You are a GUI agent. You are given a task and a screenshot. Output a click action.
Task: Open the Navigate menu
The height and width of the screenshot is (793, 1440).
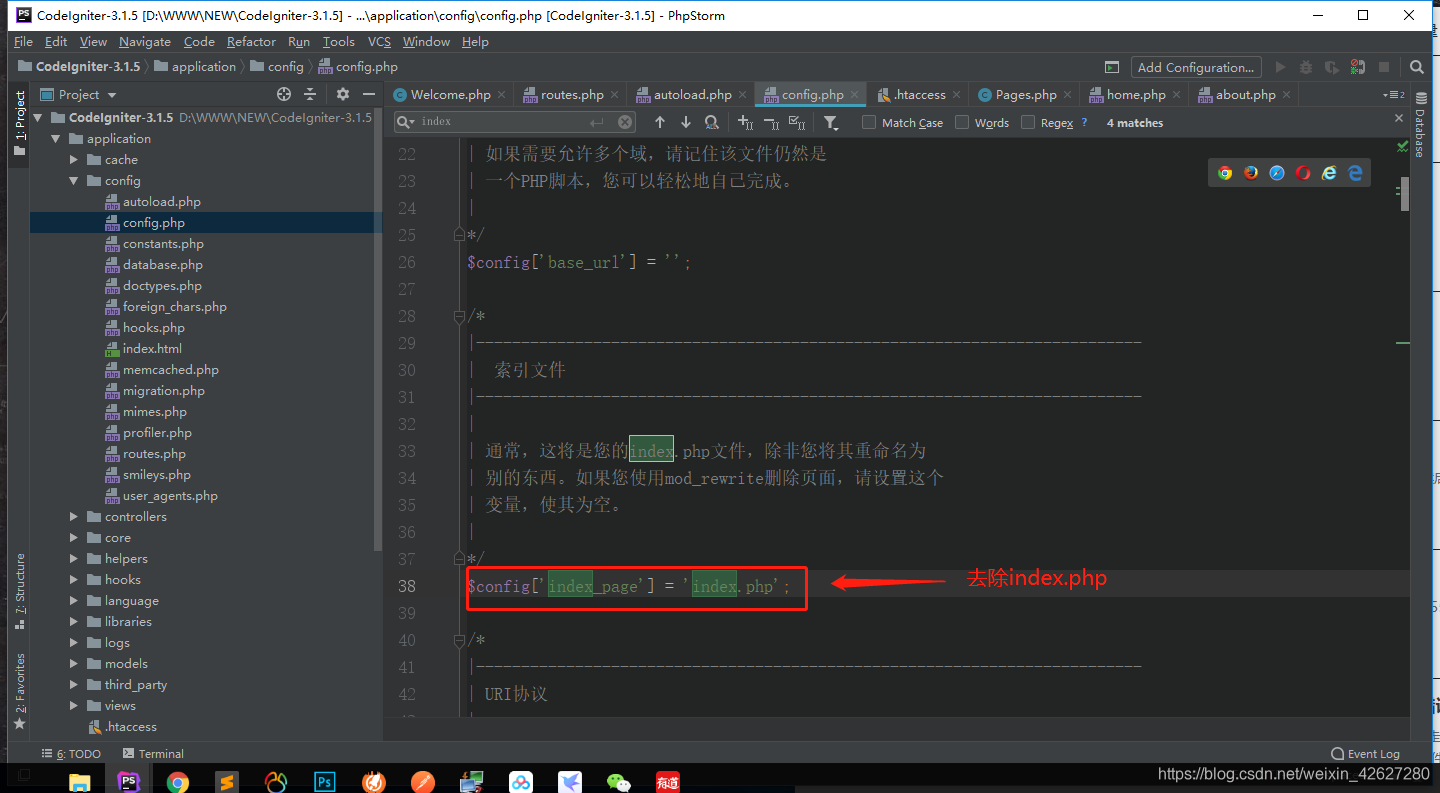pos(145,41)
